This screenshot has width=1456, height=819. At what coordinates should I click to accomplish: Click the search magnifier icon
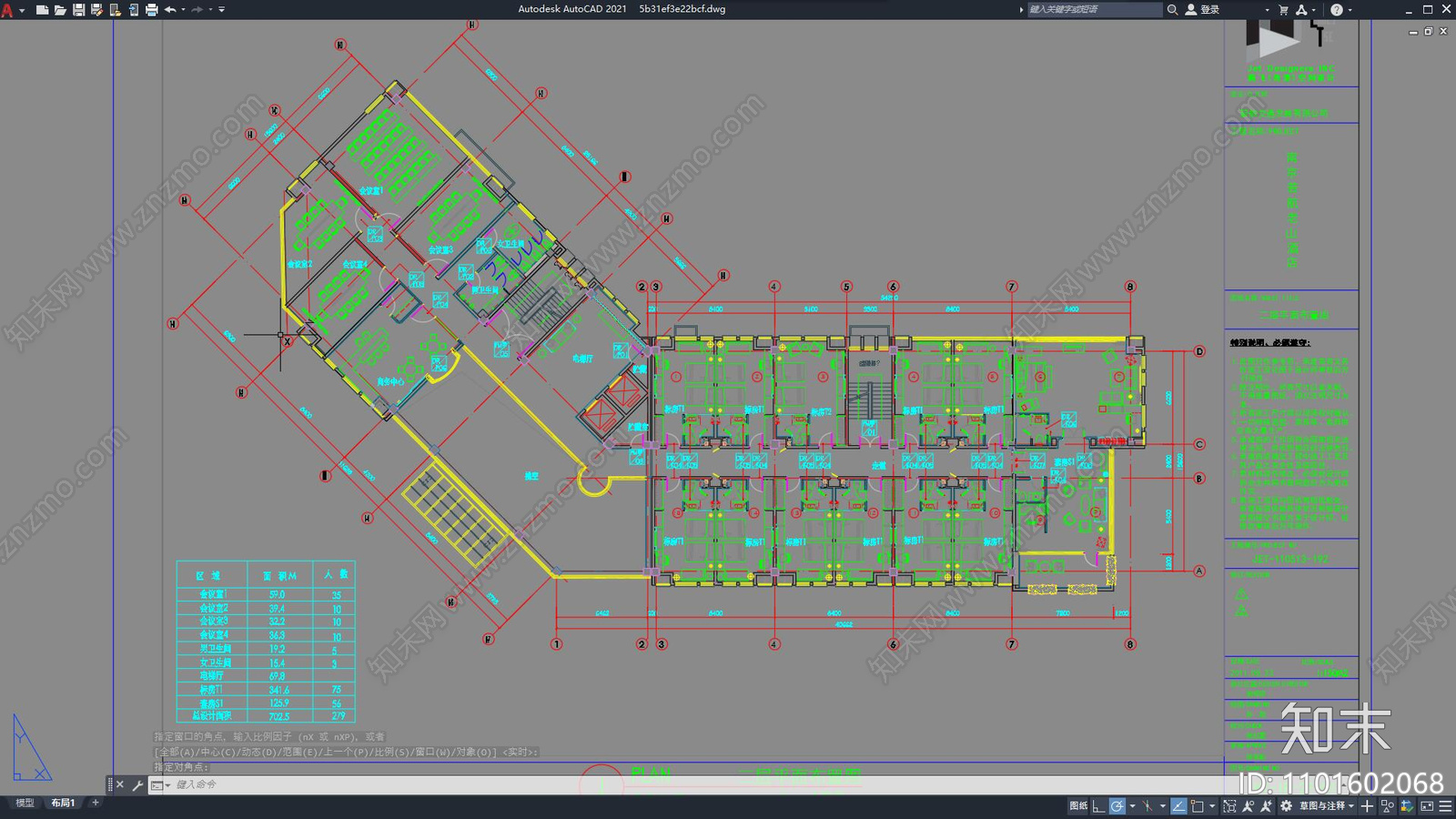click(1172, 9)
